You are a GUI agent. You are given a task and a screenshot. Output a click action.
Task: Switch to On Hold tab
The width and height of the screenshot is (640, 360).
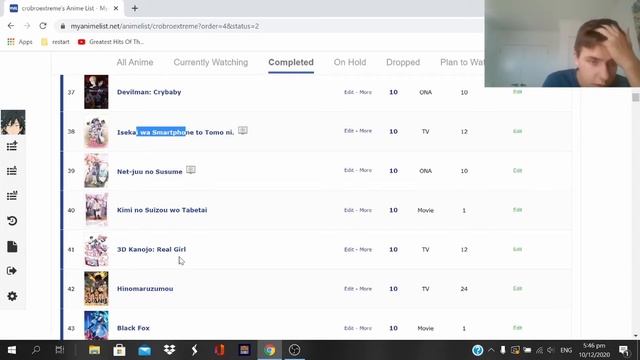coord(350,62)
